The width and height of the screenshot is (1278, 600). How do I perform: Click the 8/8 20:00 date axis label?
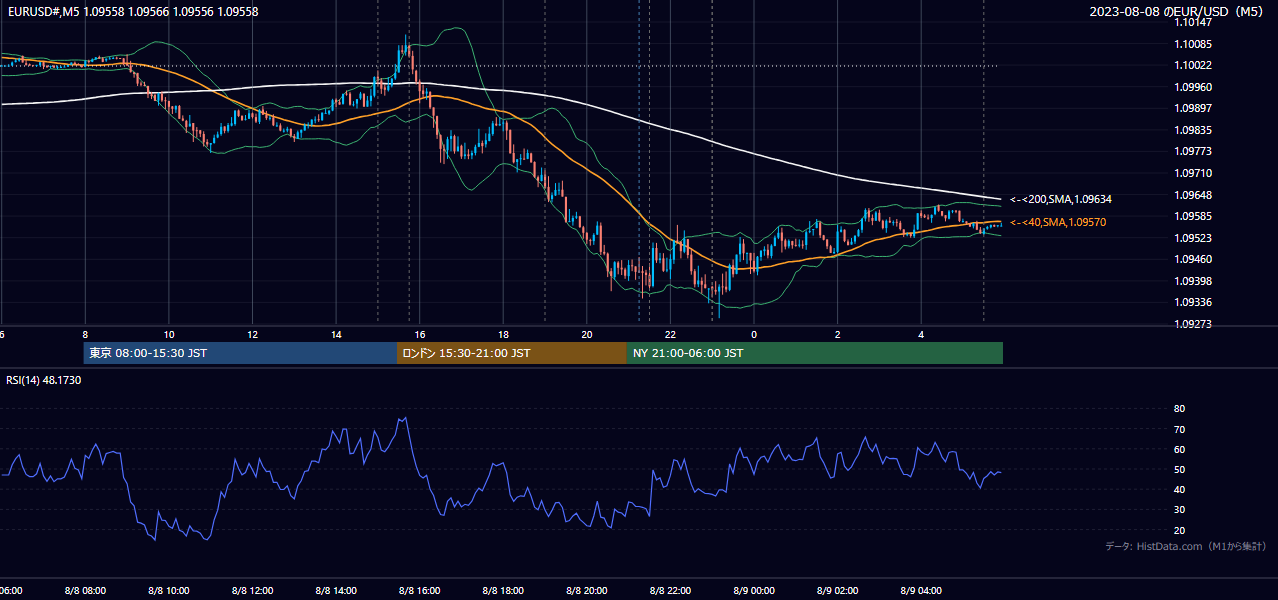tap(587, 591)
